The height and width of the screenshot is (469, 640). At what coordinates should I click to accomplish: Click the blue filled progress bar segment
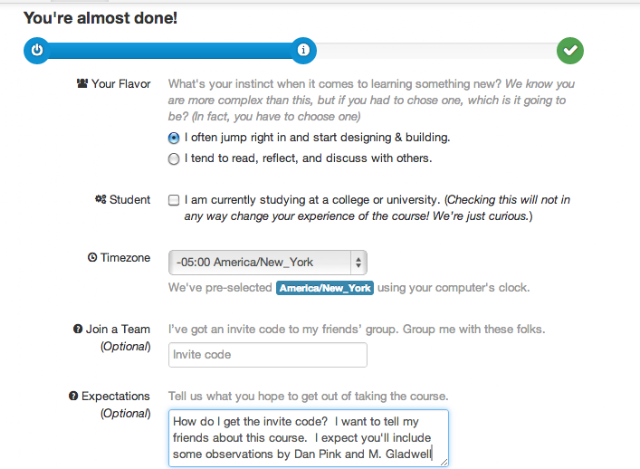click(170, 49)
